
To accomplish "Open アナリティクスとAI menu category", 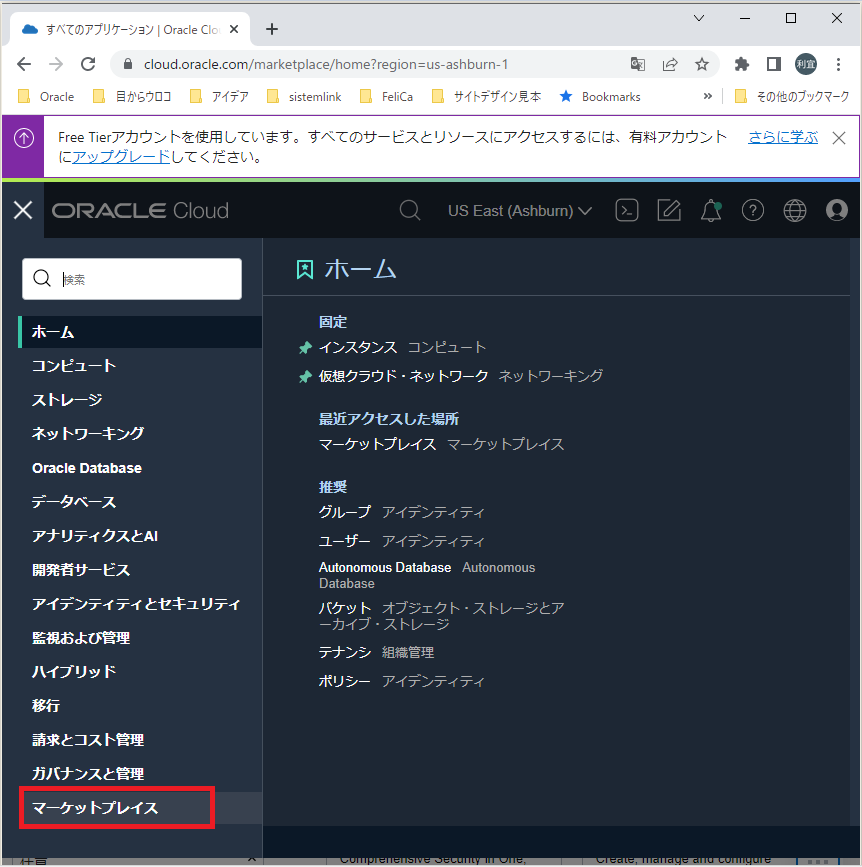I will click(95, 536).
